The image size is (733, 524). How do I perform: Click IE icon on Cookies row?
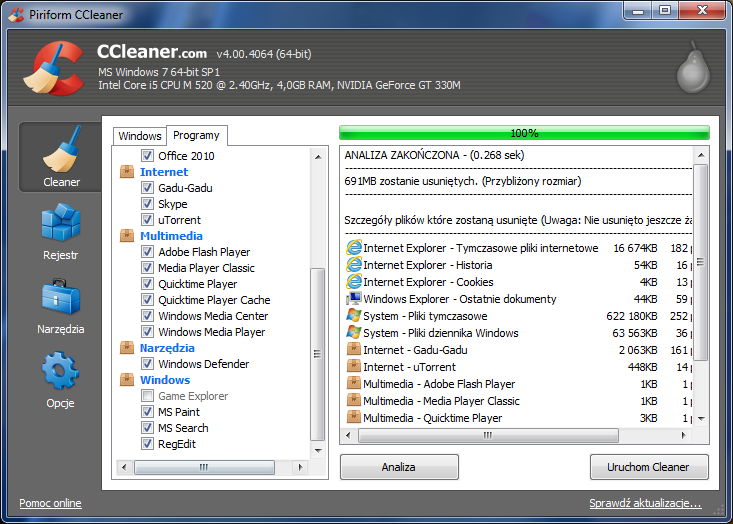point(354,282)
